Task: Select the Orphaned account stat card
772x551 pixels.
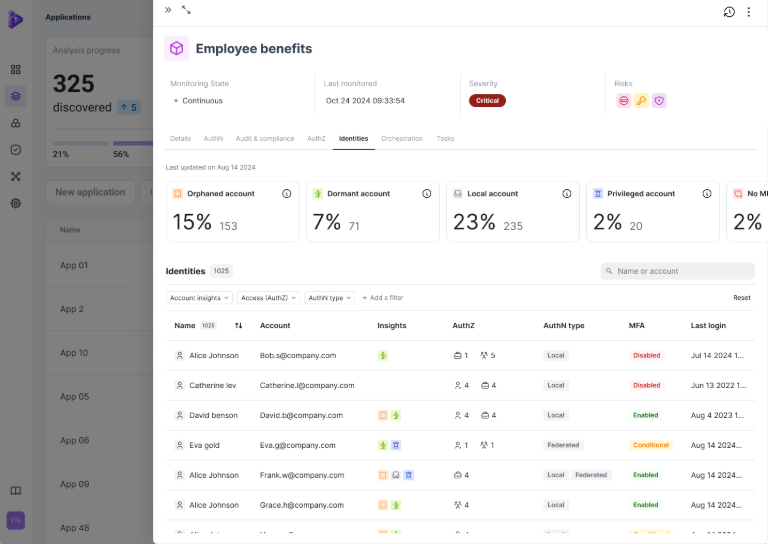Action: point(233,212)
